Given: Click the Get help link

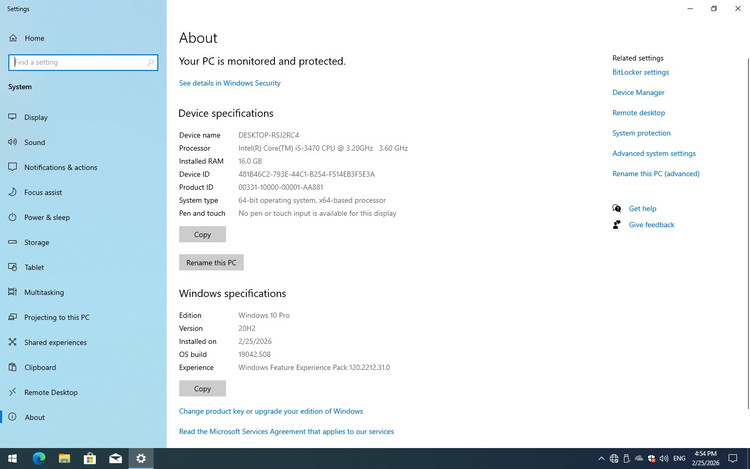Looking at the screenshot, I should (642, 208).
